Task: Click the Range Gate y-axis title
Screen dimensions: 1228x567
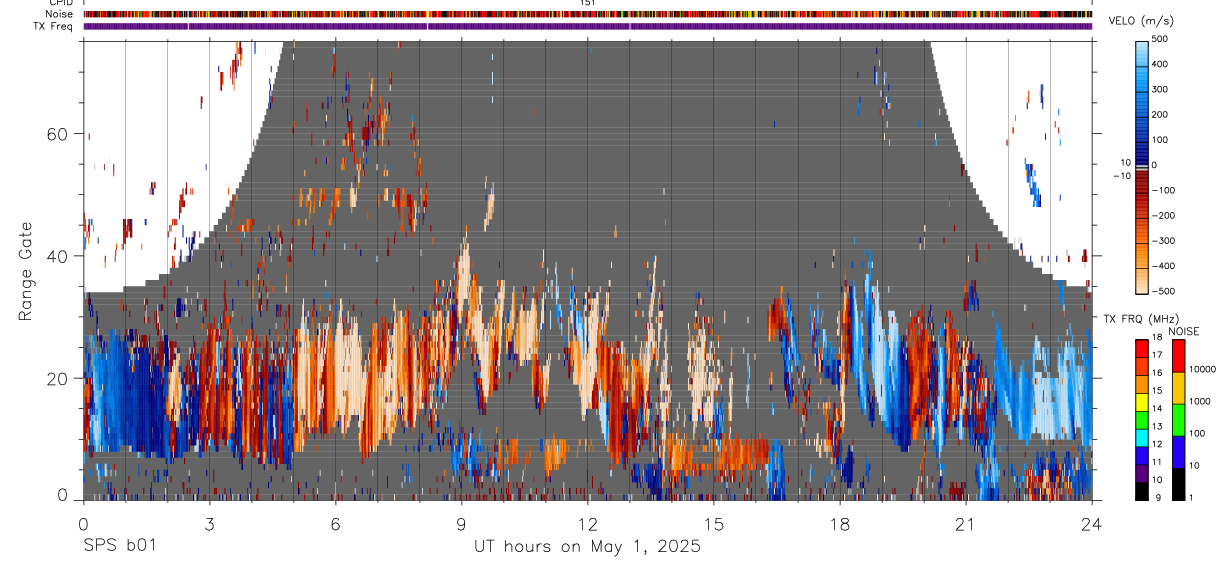Action: coord(26,270)
